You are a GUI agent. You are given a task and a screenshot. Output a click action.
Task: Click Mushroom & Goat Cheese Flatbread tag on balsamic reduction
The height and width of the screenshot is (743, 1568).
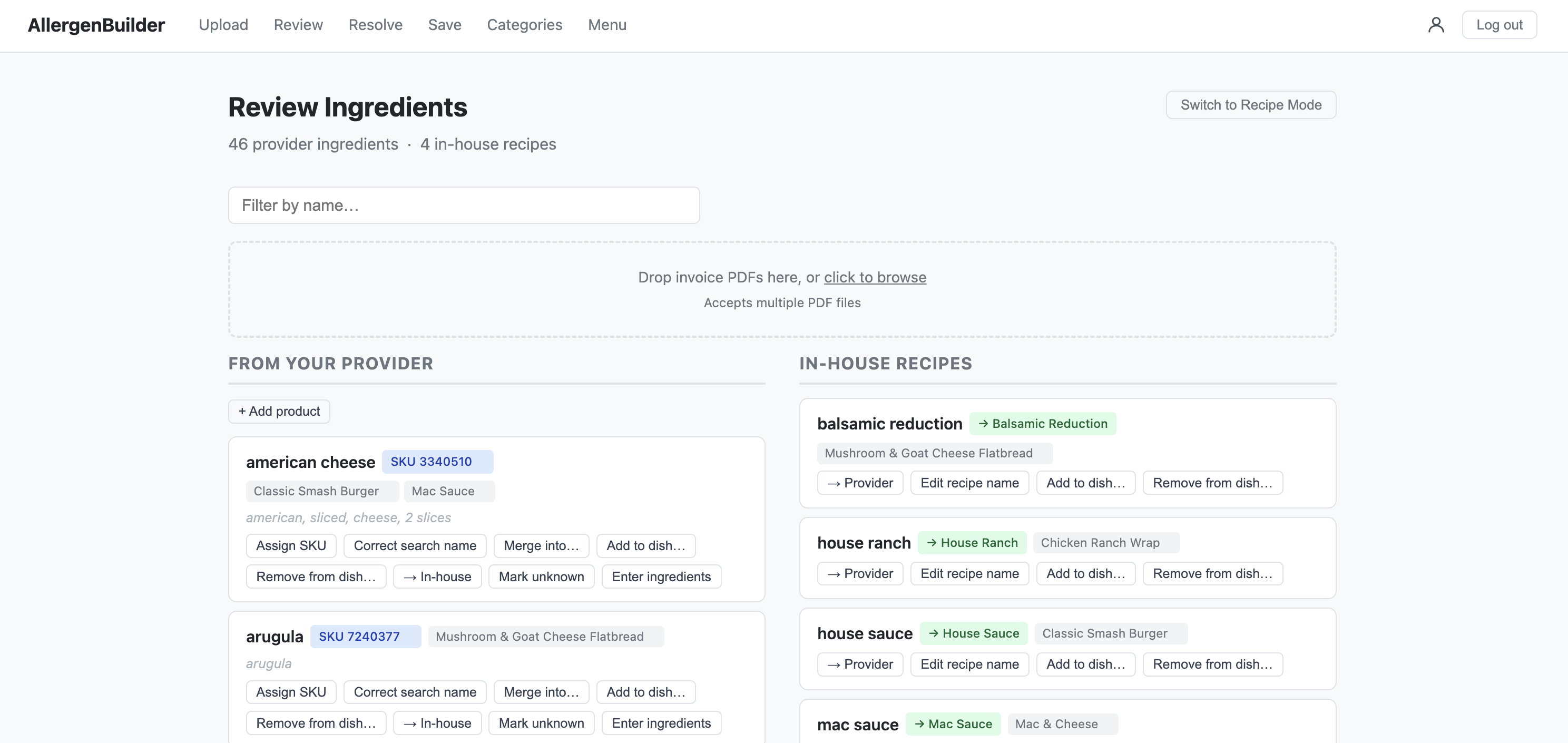935,453
